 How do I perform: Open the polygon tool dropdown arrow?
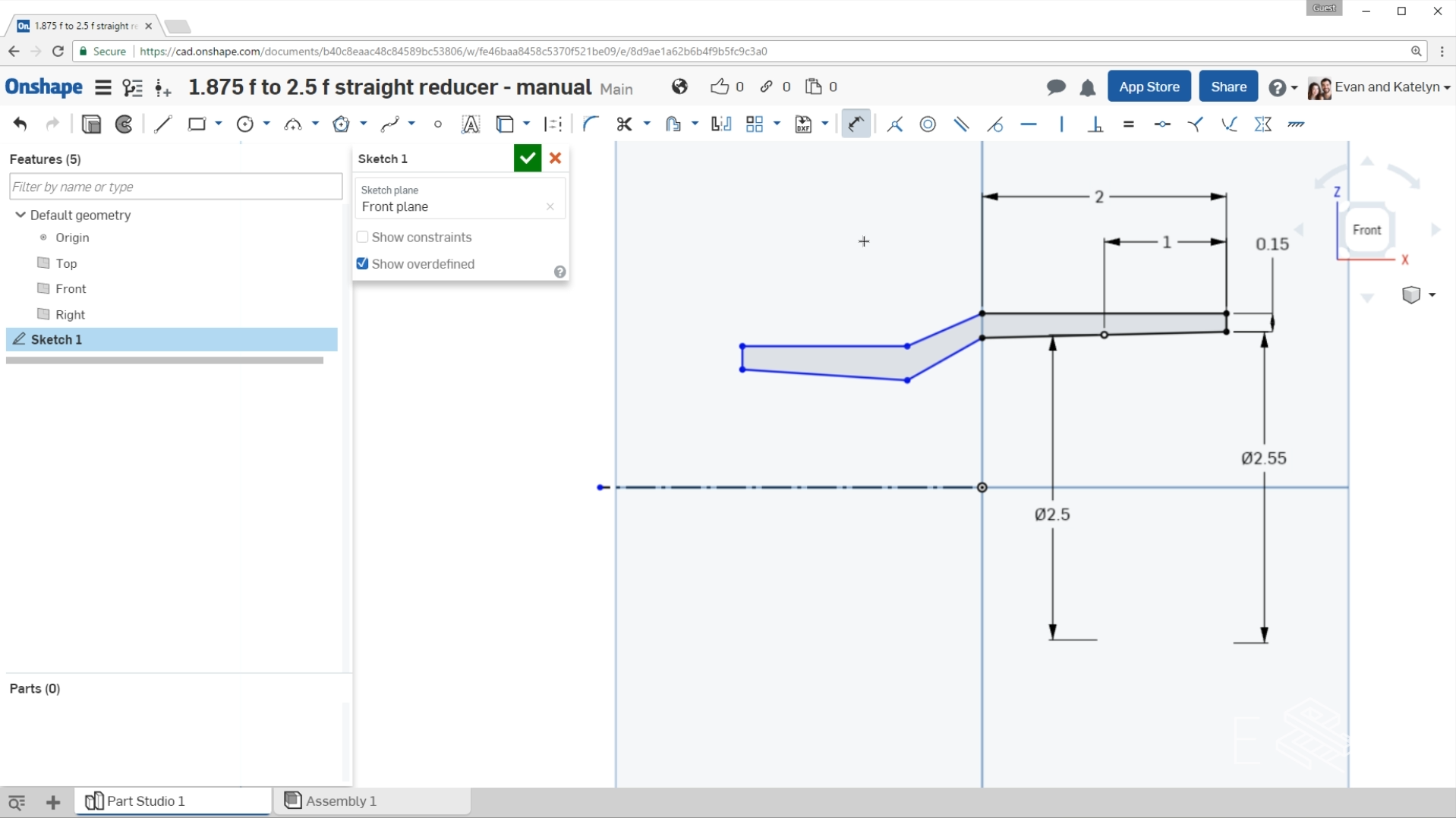tap(364, 124)
